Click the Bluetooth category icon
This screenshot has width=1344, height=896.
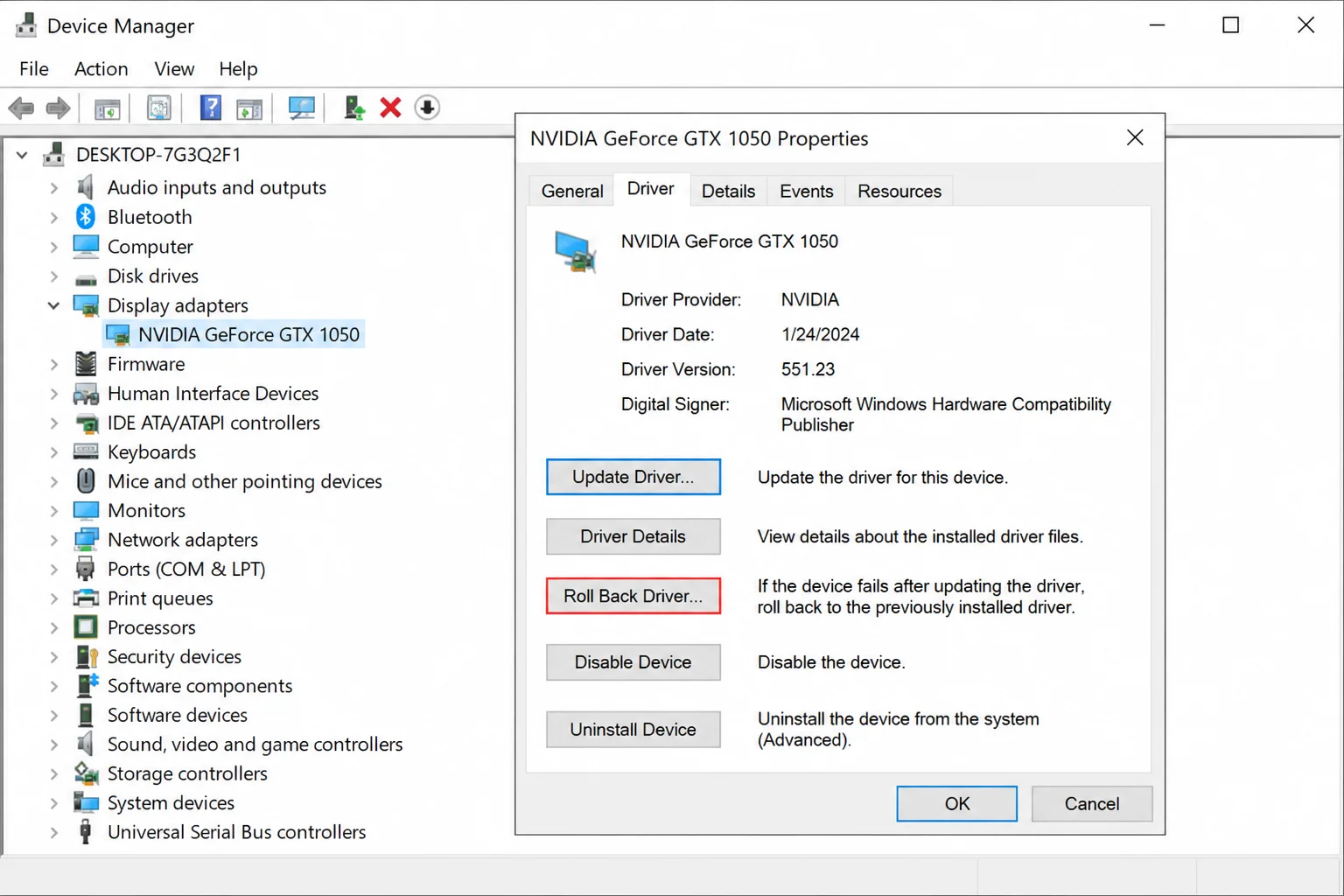86,216
